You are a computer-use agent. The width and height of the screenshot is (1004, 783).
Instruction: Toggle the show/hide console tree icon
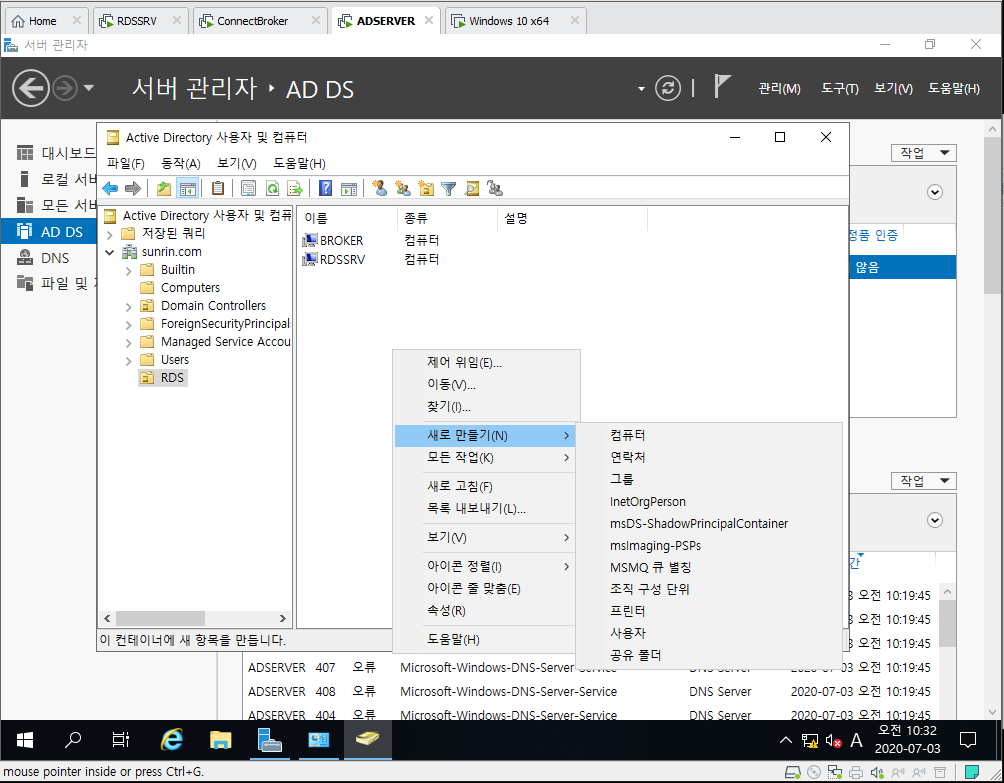[x=188, y=188]
